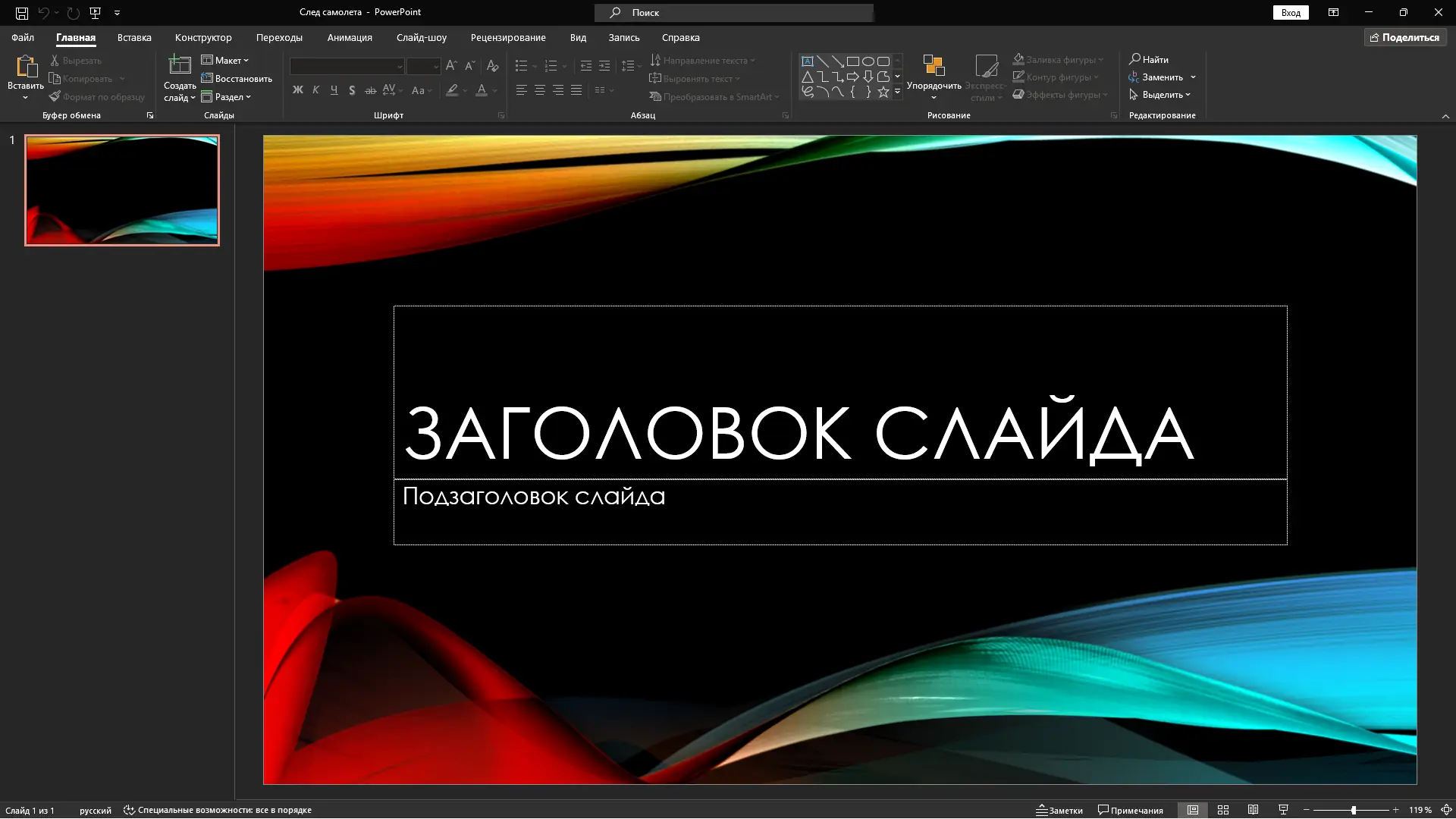Toggle the Notes (Заметки) pane
Image resolution: width=1456 pixels, height=819 pixels.
1059,810
